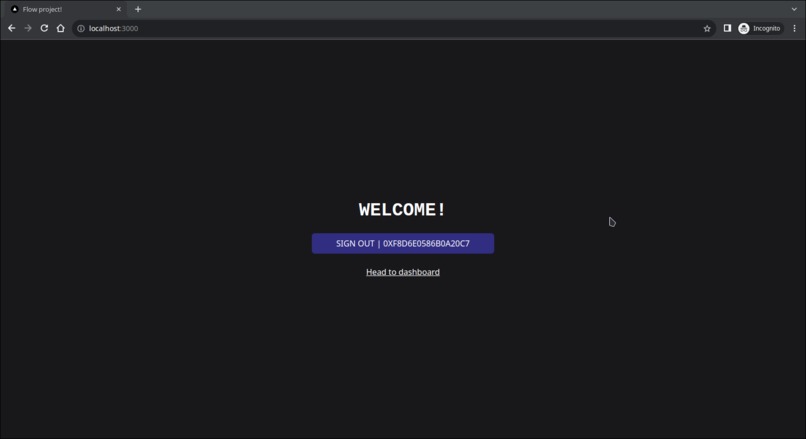Screen dimensions: 806x439
Task: Open the Chrome three-dot menu
Action: (x=794, y=28)
